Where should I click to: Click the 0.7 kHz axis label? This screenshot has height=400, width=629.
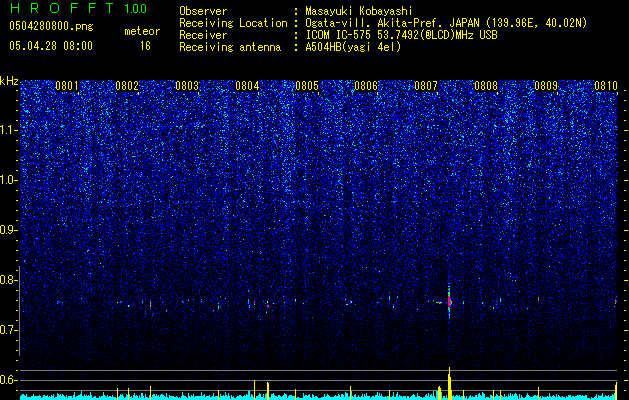[9, 330]
